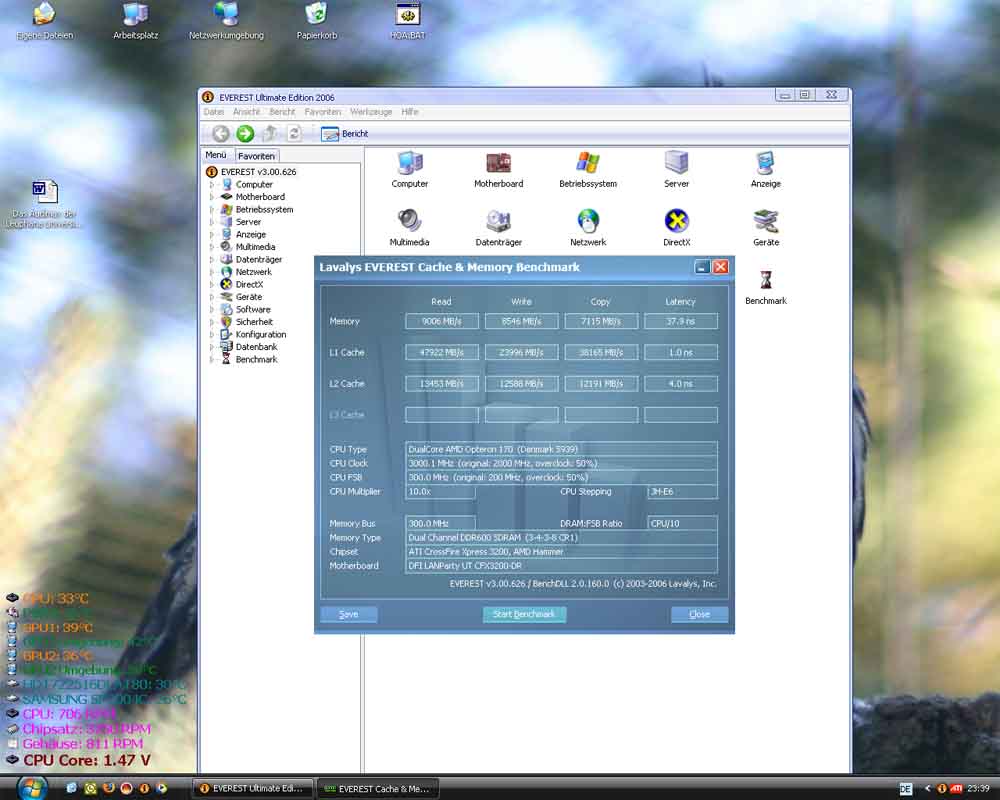The height and width of the screenshot is (800, 1000).
Task: Expand the Datenträger tree node
Action: click(212, 260)
